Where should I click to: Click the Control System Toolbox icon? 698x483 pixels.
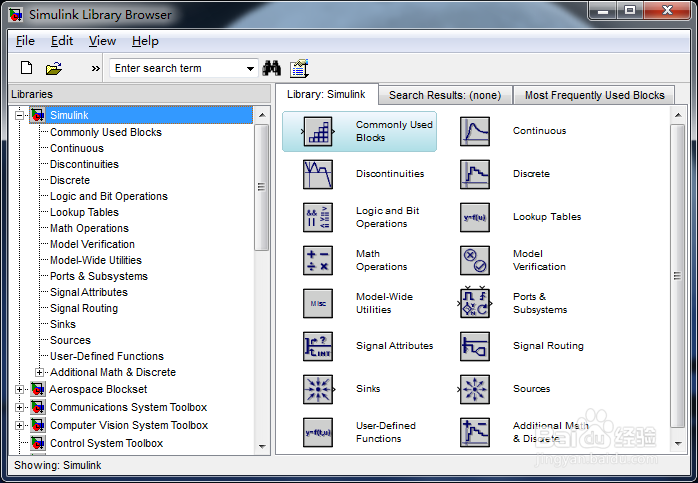tap(38, 443)
